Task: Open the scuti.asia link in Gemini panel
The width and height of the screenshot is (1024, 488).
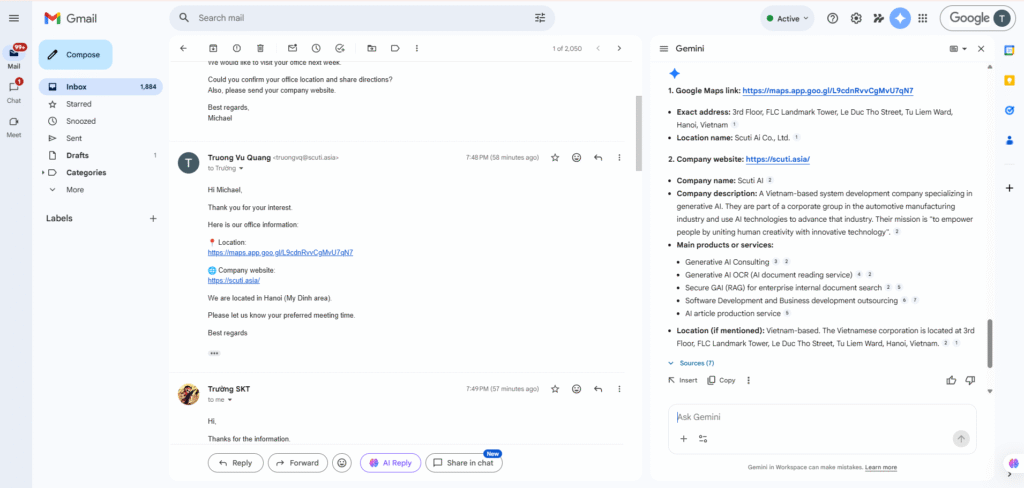Action: click(x=777, y=159)
